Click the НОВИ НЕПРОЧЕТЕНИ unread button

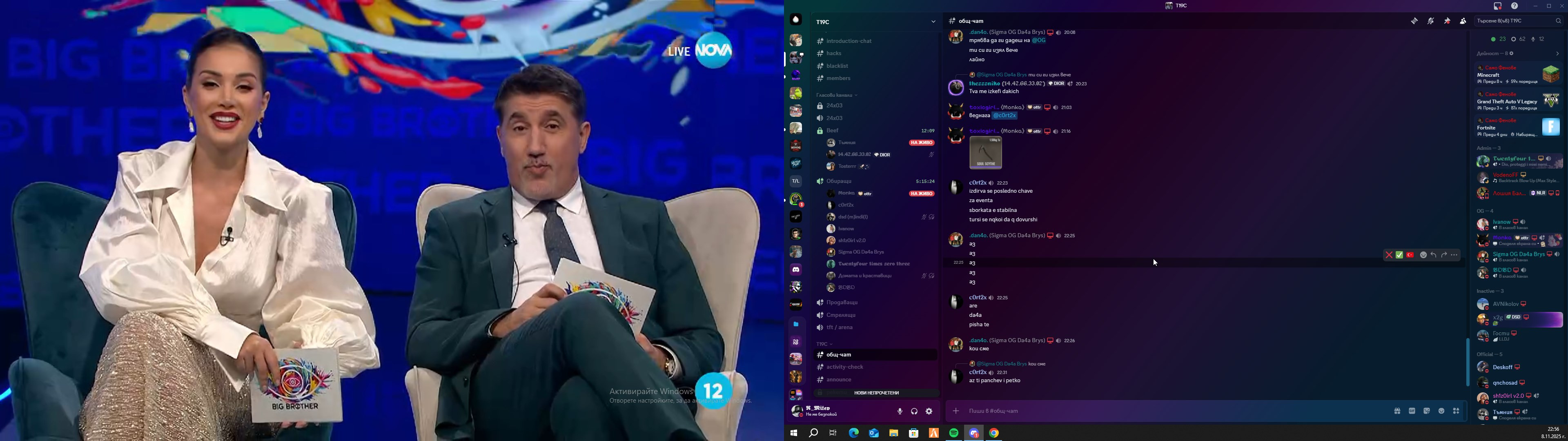(876, 394)
